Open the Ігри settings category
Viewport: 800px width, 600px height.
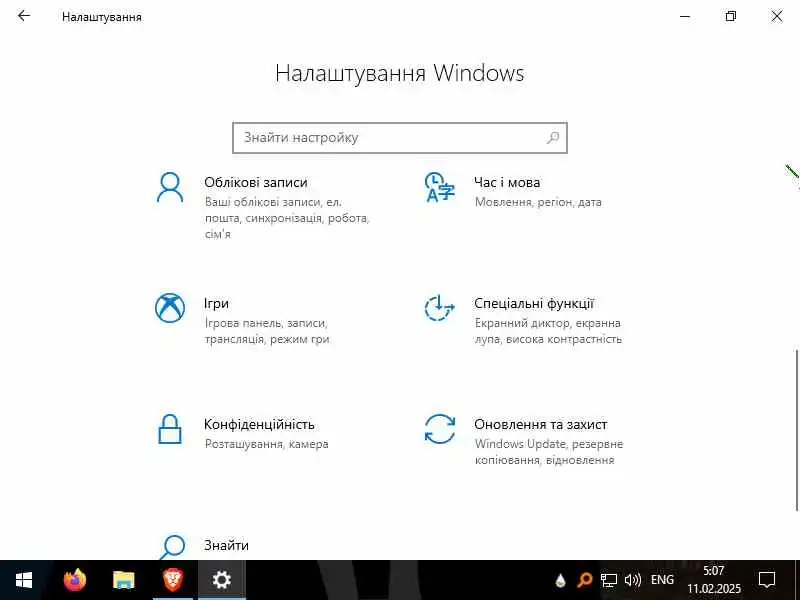[x=216, y=304]
